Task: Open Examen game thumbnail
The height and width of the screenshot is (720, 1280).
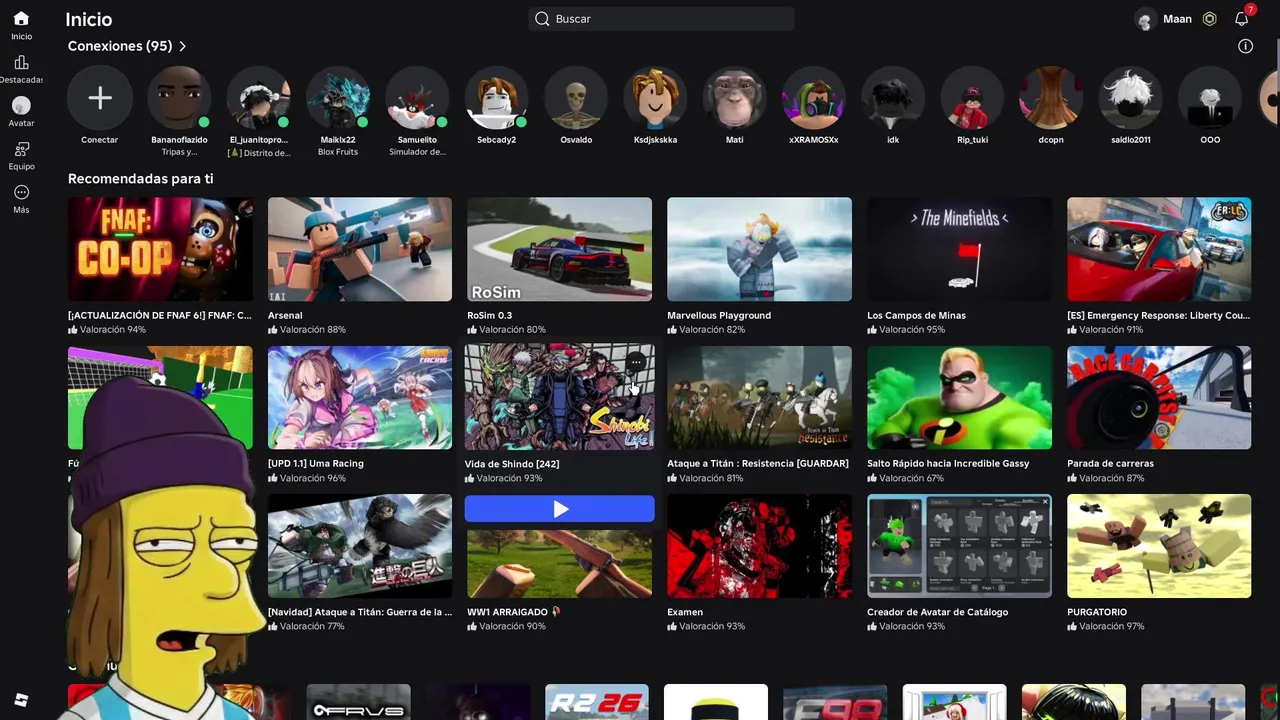Action: click(760, 546)
